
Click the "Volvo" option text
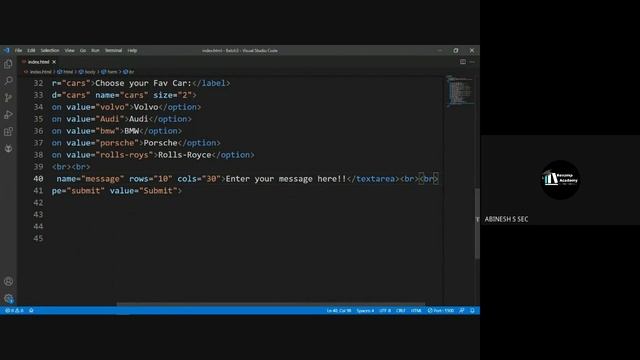(x=146, y=107)
